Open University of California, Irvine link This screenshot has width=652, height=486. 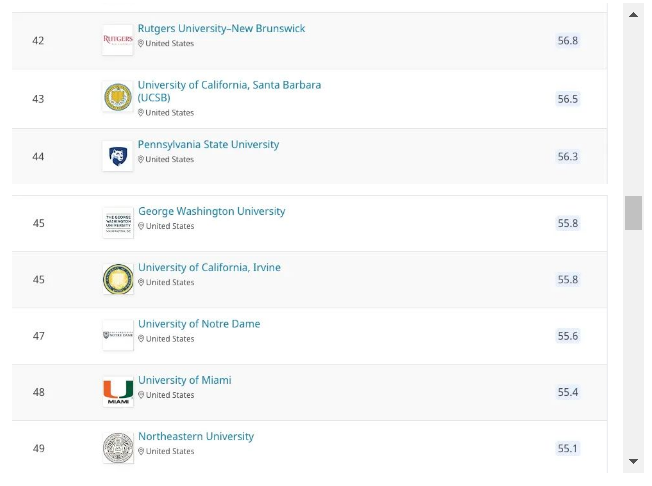(x=209, y=267)
